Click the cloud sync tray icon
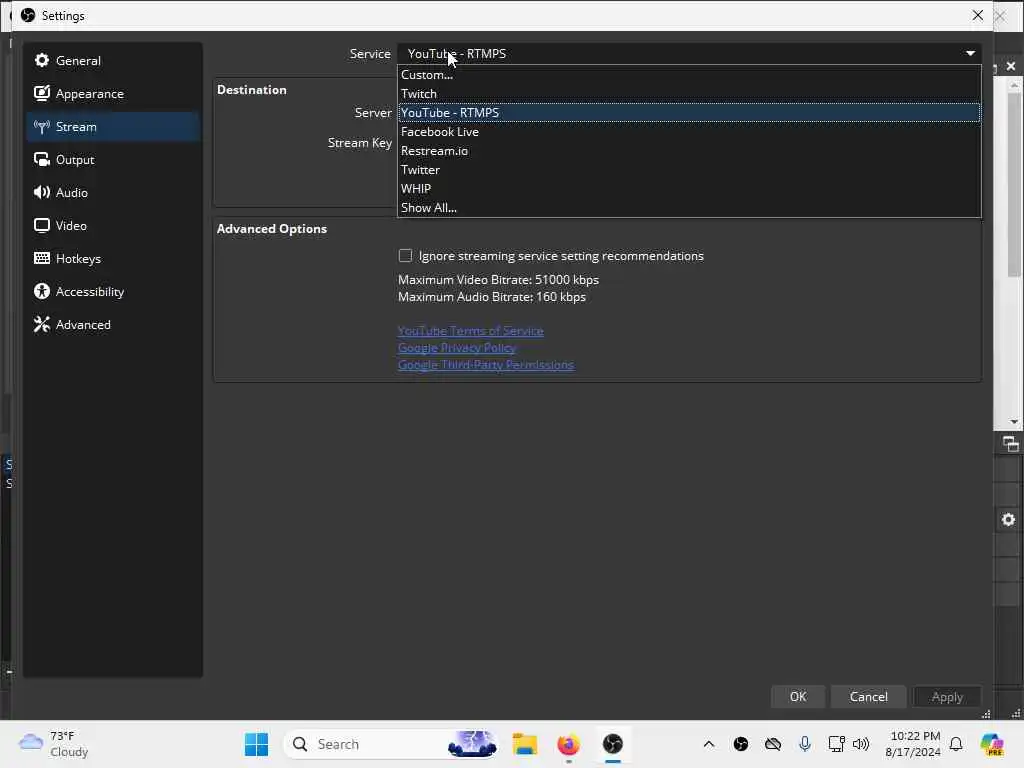This screenshot has height=768, width=1024. point(773,744)
